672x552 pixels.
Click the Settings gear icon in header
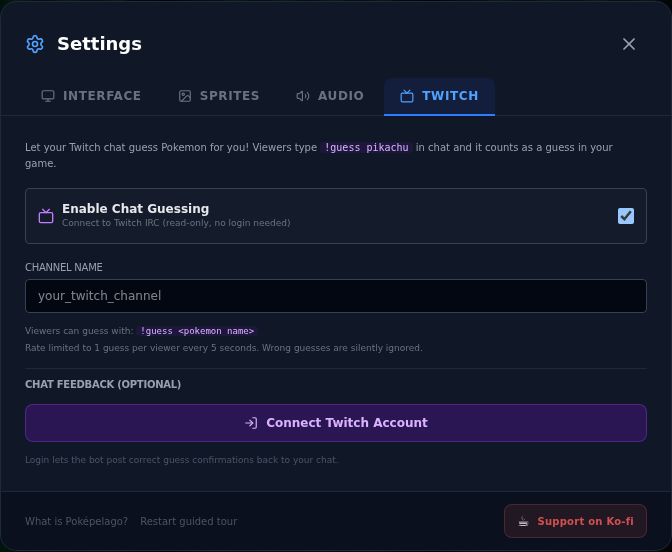(x=35, y=44)
